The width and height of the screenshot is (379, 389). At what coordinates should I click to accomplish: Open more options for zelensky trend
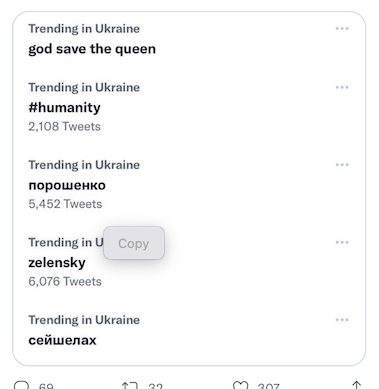coord(342,242)
